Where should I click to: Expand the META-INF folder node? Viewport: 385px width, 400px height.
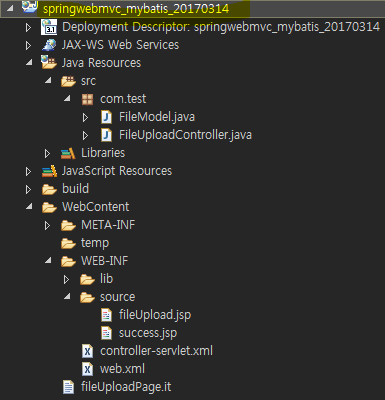(47, 225)
